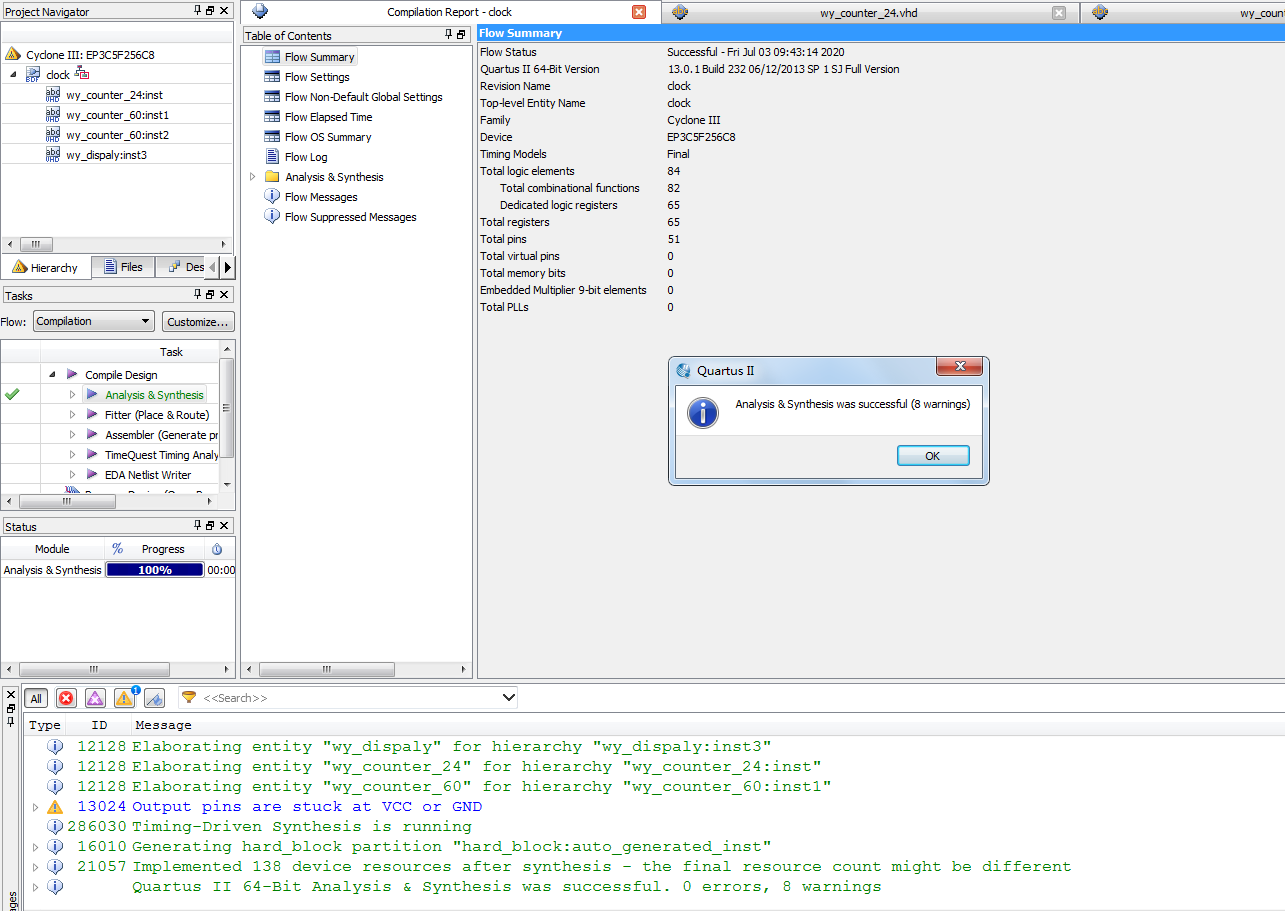Click the All messages filter button

point(36,698)
